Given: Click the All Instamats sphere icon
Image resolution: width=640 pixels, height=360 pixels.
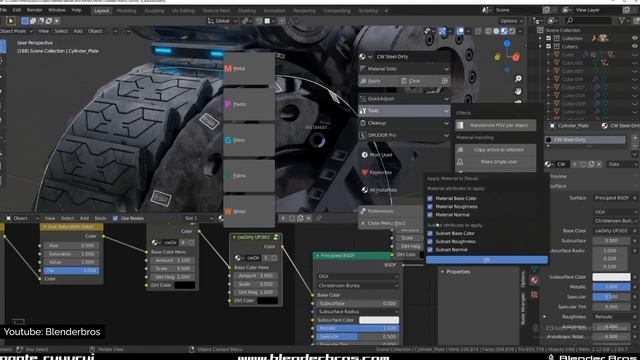Looking at the screenshot, I should point(364,190).
